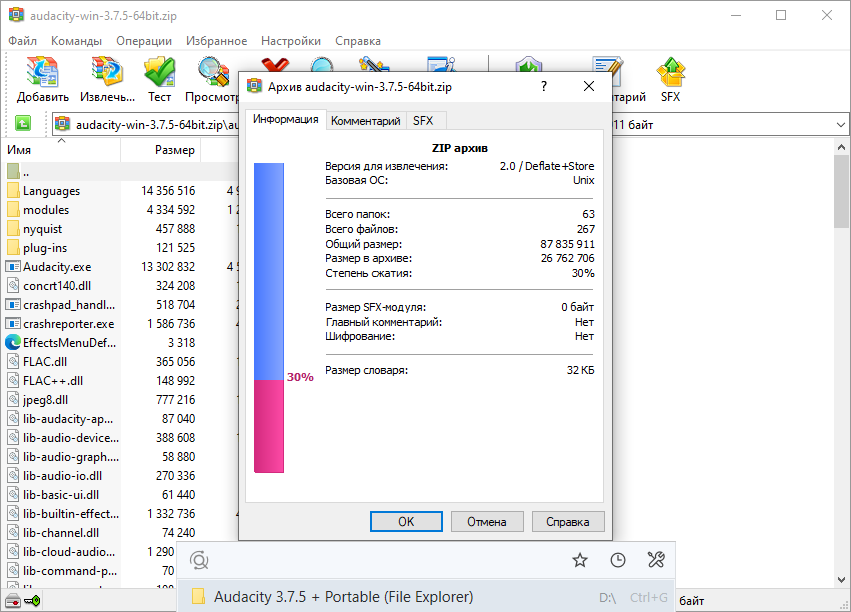Open the Избранное menu
Viewport: 851px width, 612px height.
[x=217, y=41]
